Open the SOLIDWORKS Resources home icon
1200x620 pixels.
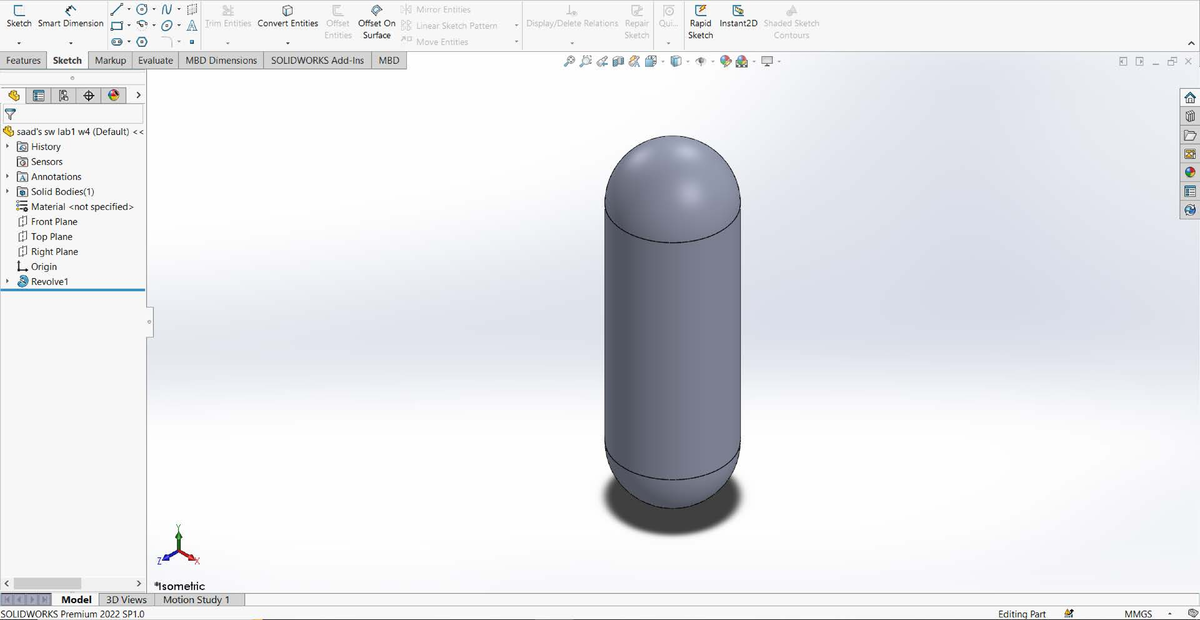point(1190,98)
